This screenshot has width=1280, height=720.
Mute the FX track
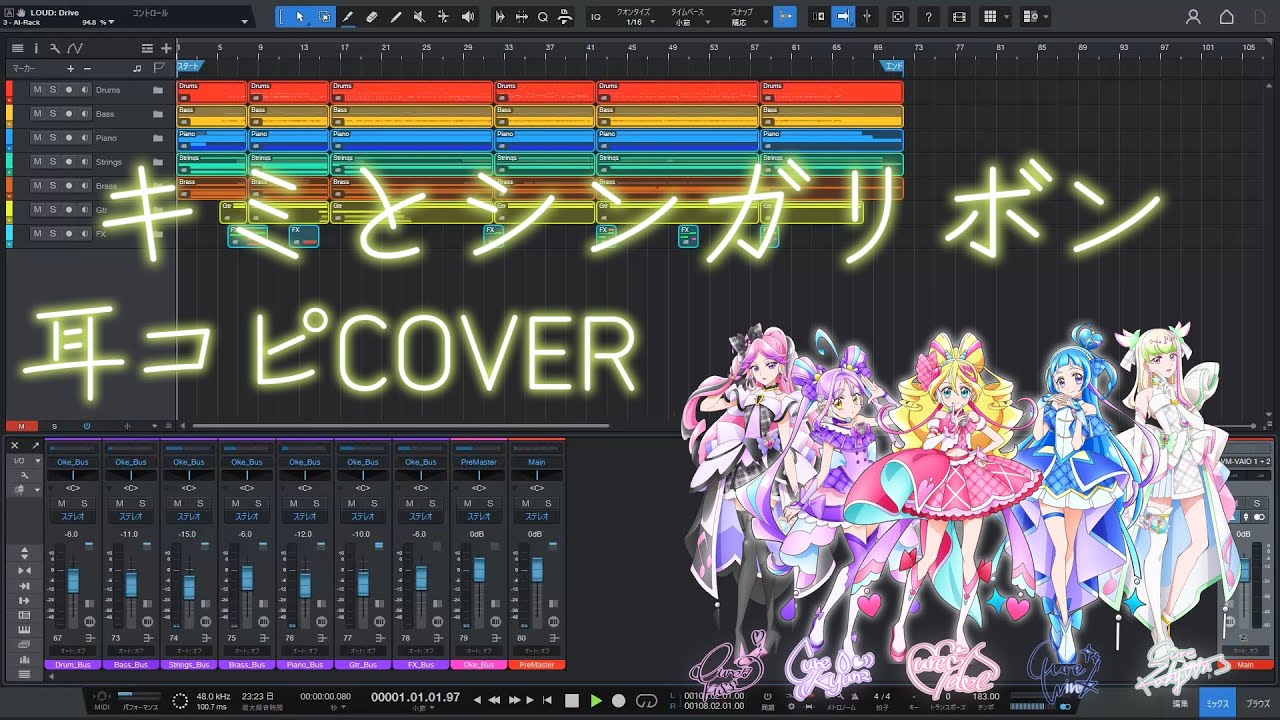click(x=37, y=234)
